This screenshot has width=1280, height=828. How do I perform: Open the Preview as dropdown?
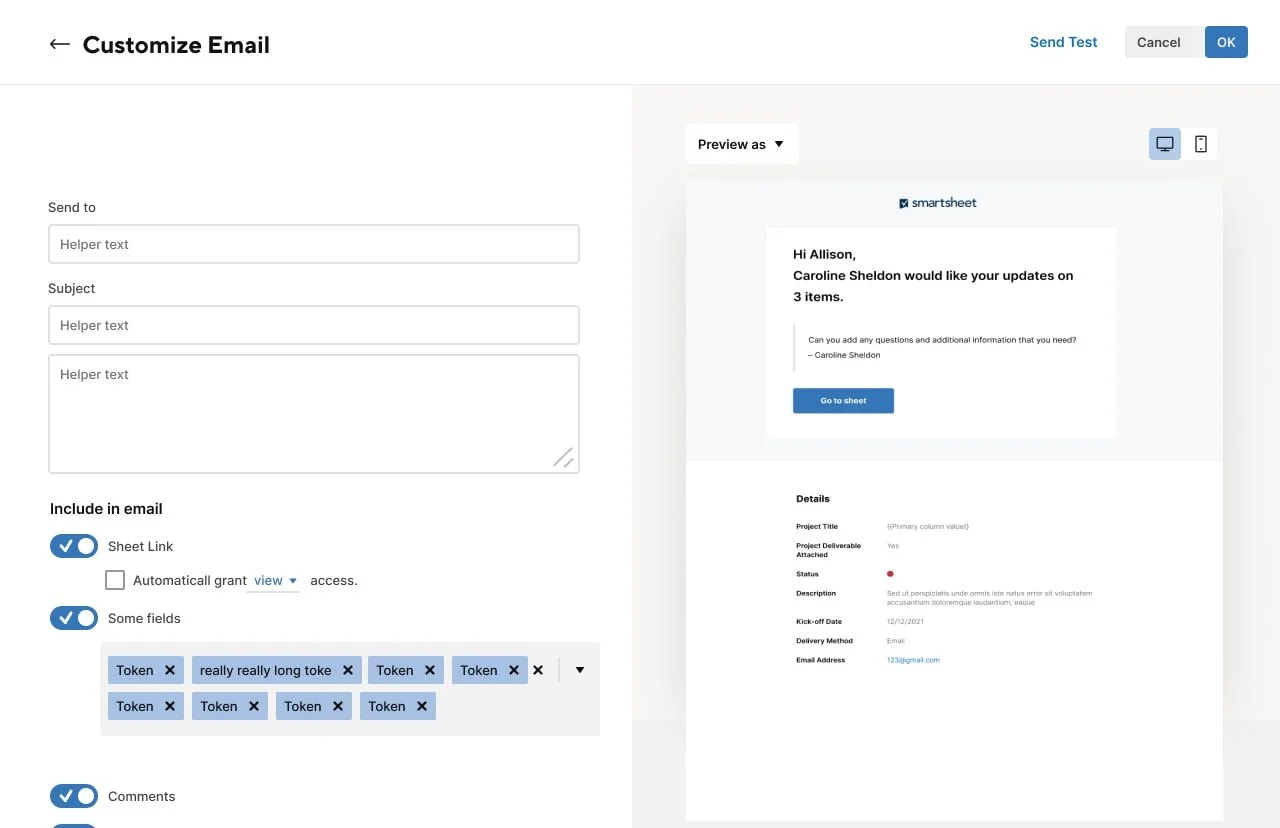click(x=741, y=144)
